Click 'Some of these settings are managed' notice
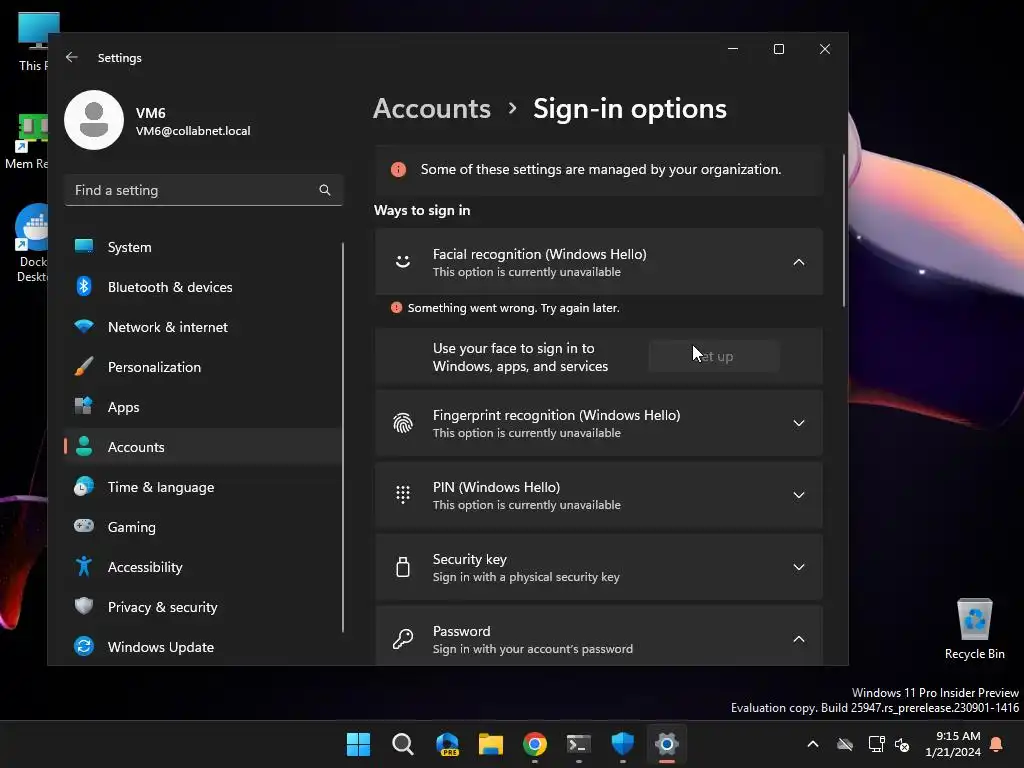Viewport: 1024px width, 768px height. (x=601, y=169)
